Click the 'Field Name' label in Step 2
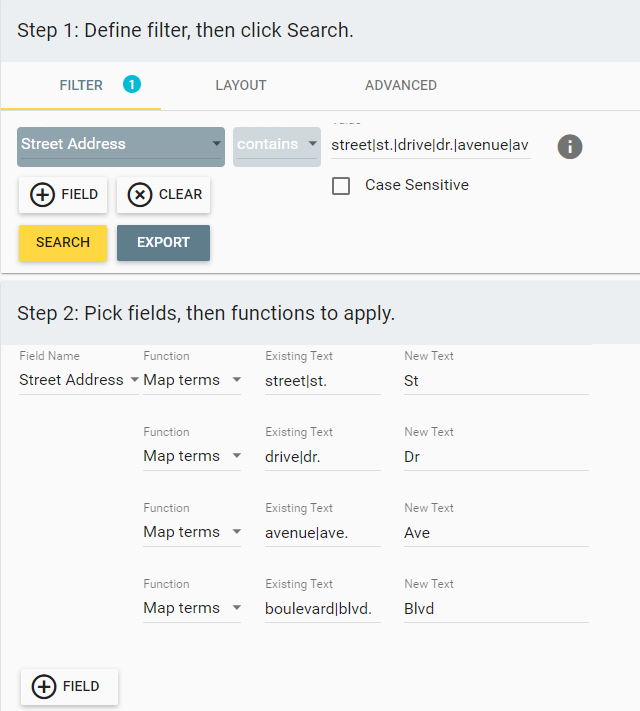The height and width of the screenshot is (711, 640). [49, 356]
